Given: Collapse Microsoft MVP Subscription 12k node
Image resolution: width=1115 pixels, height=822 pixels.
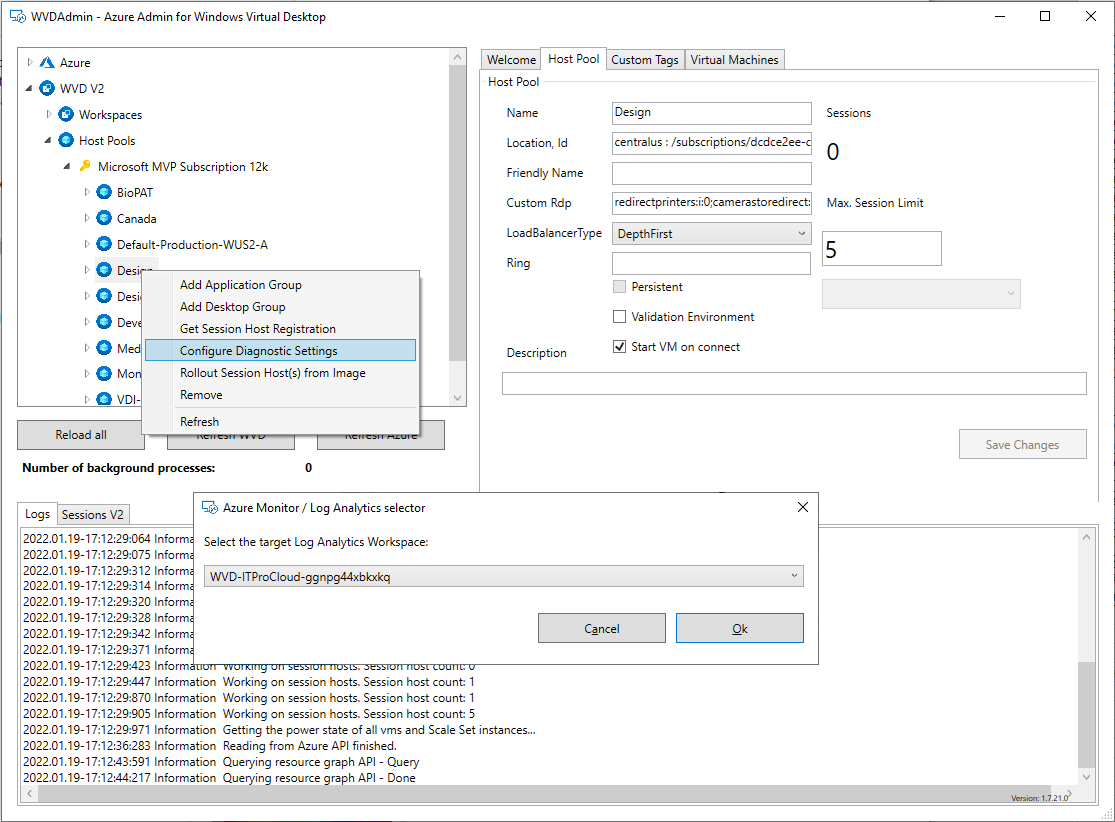Looking at the screenshot, I should pyautogui.click(x=68, y=166).
